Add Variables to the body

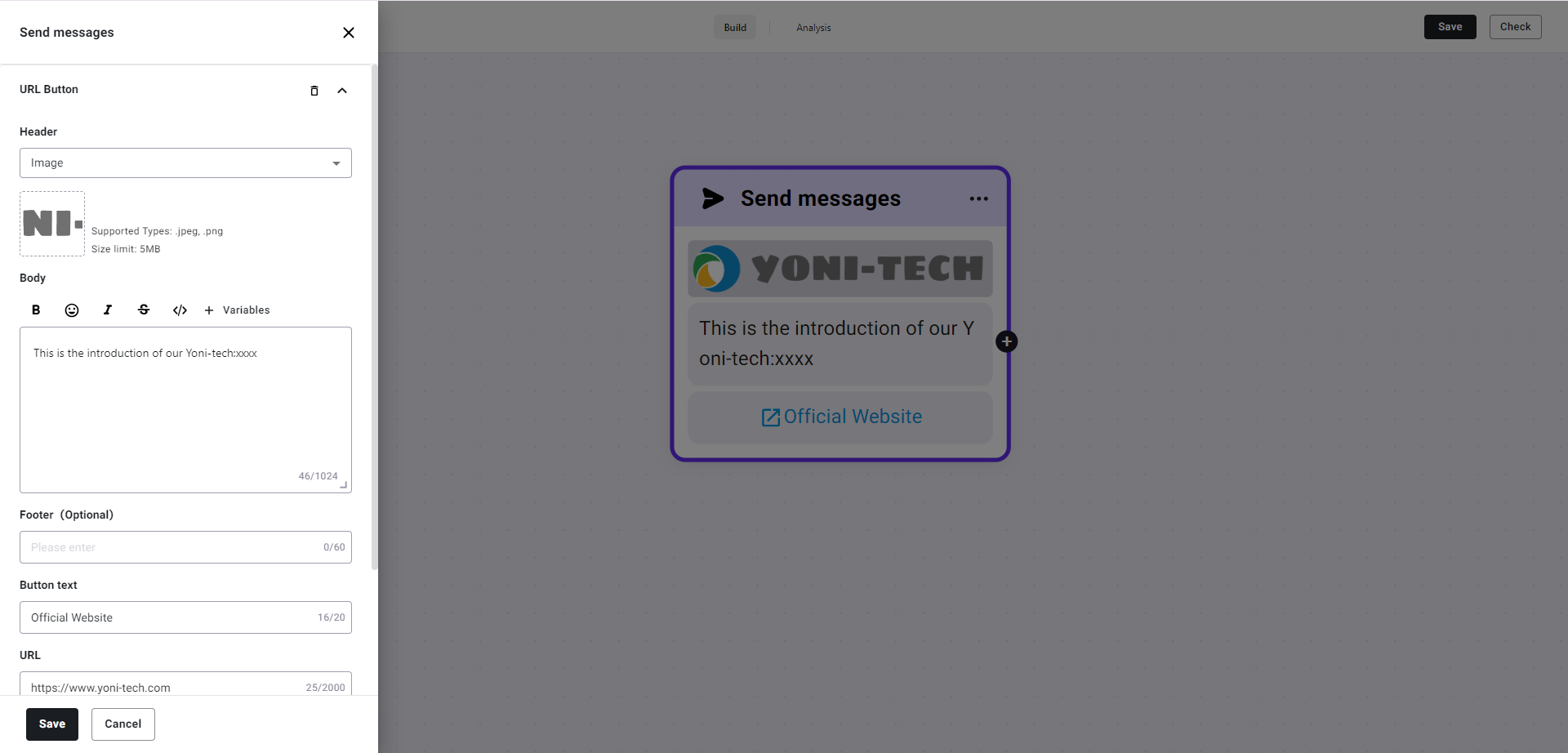[x=237, y=310]
